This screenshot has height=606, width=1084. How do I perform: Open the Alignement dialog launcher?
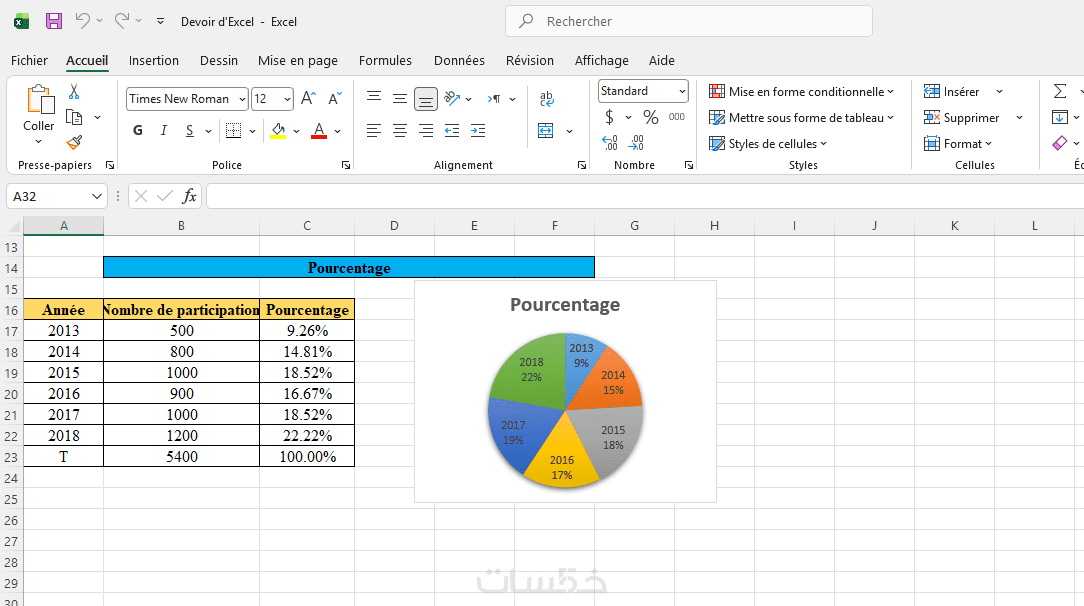581,165
